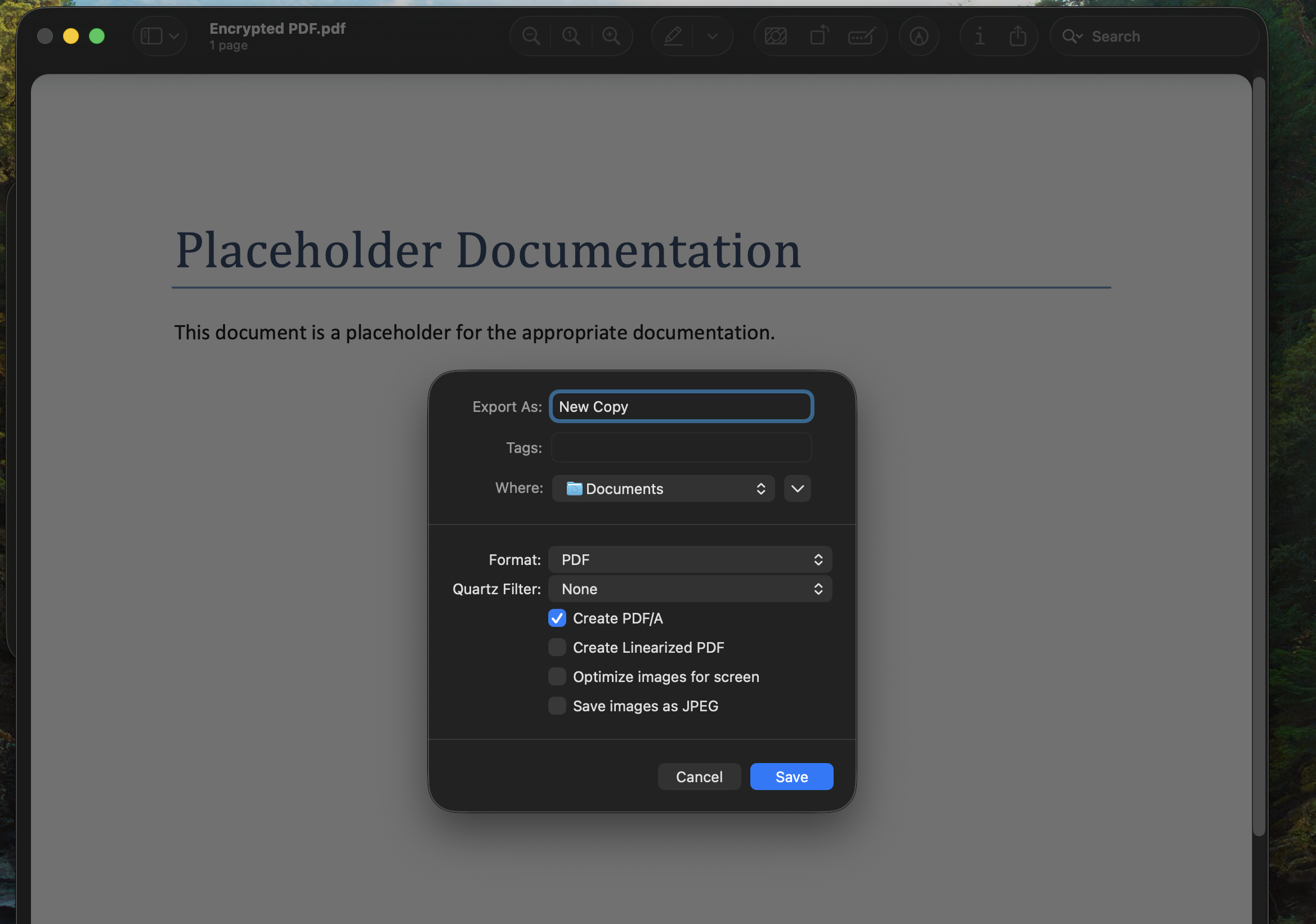This screenshot has width=1316, height=924.
Task: Click the actual size zoom icon
Action: [571, 36]
